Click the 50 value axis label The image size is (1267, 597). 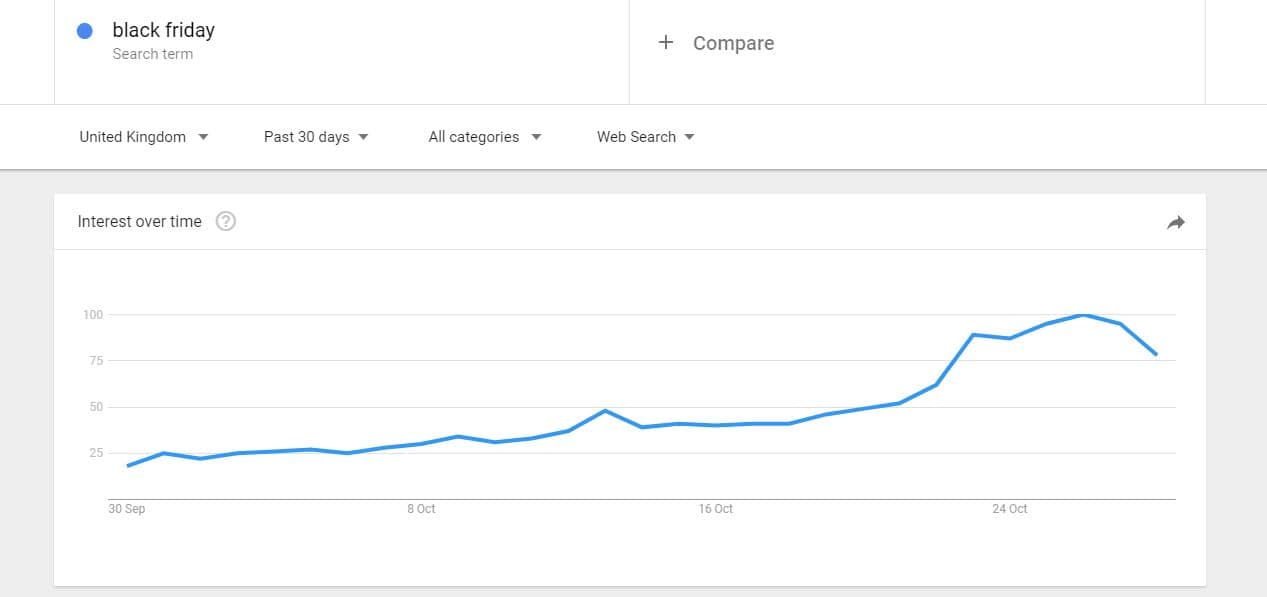click(x=96, y=407)
